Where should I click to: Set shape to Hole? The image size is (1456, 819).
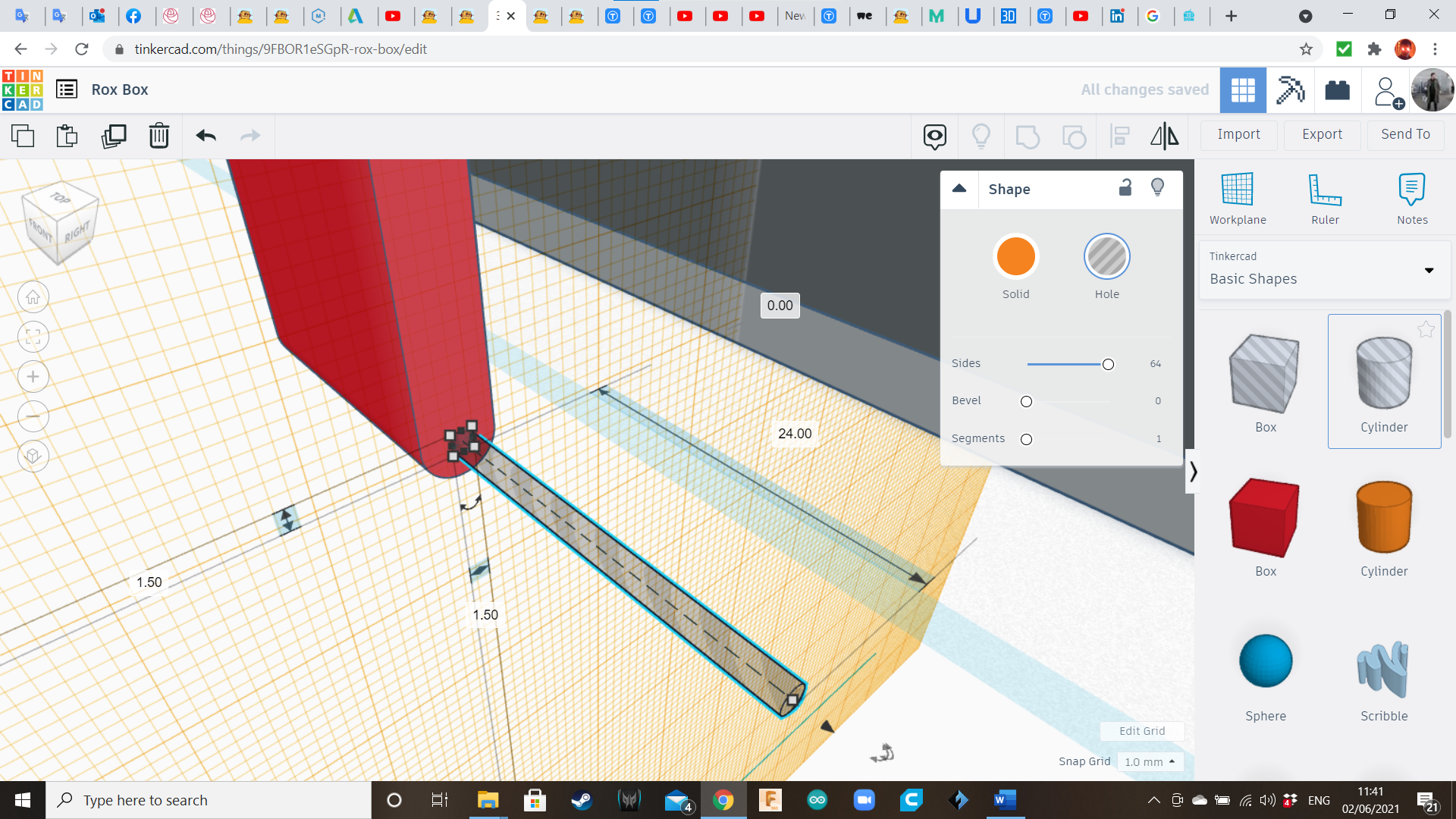1106,257
